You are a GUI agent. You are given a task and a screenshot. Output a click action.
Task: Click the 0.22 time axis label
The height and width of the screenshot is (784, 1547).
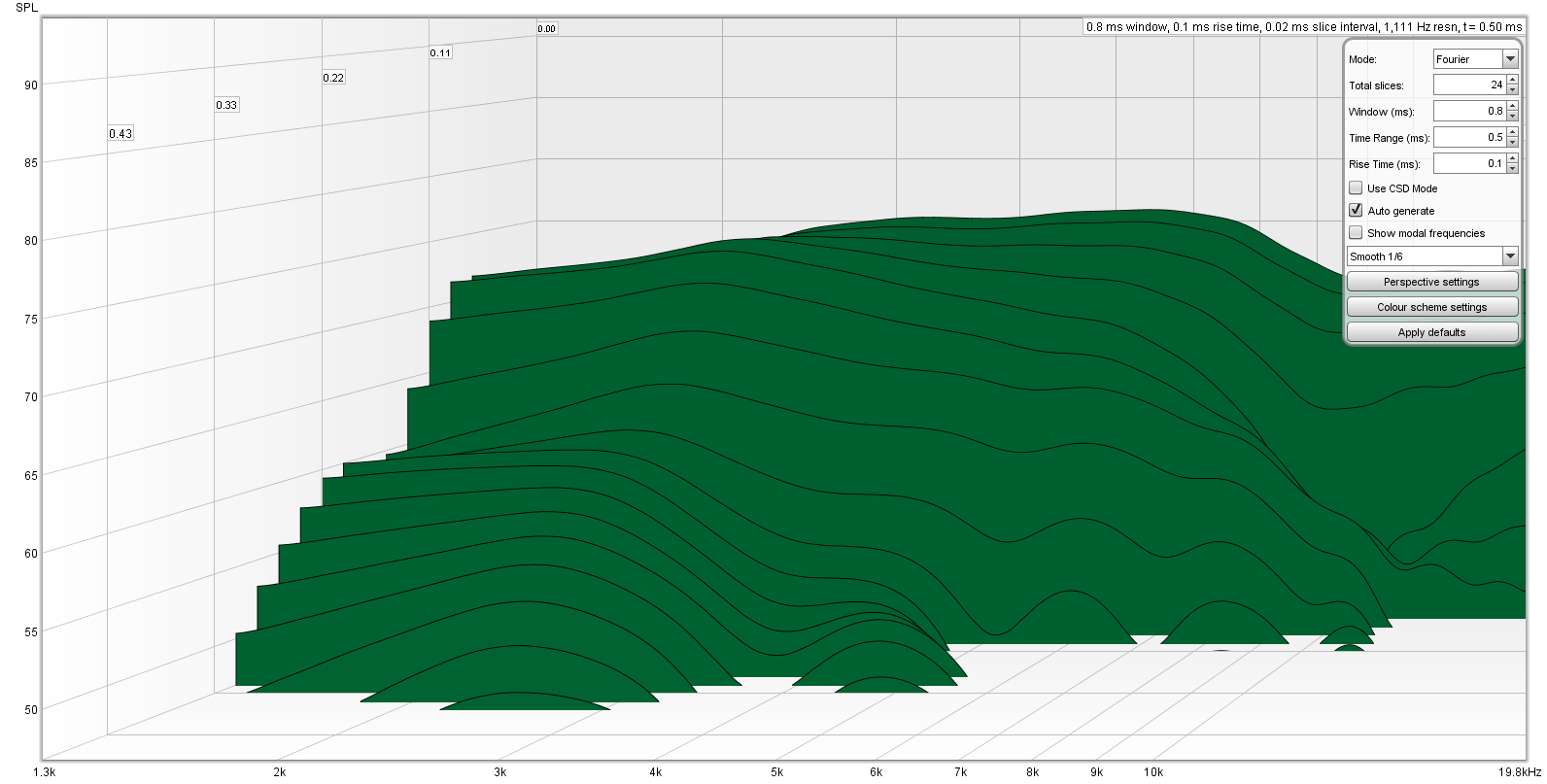point(333,78)
